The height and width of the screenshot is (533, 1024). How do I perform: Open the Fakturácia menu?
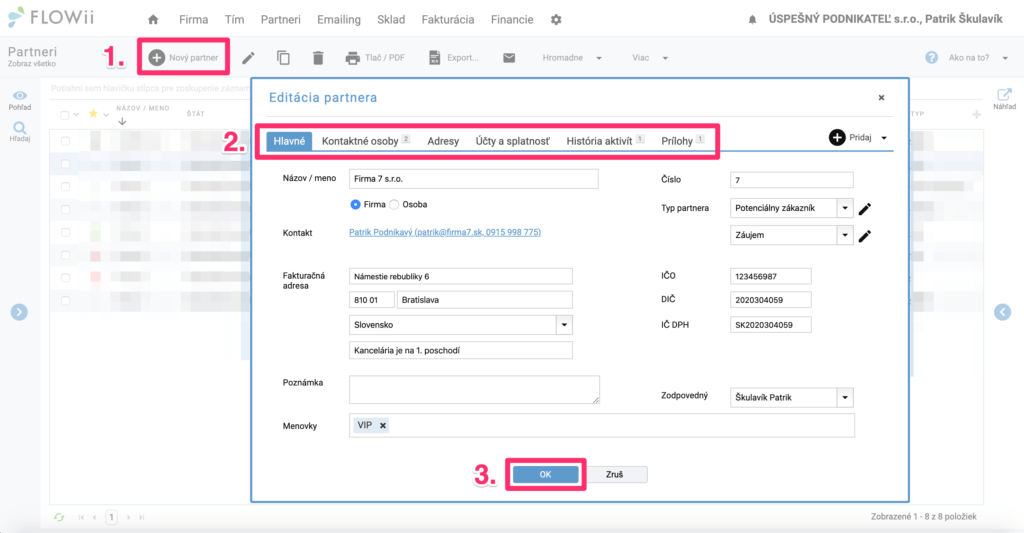tap(448, 20)
